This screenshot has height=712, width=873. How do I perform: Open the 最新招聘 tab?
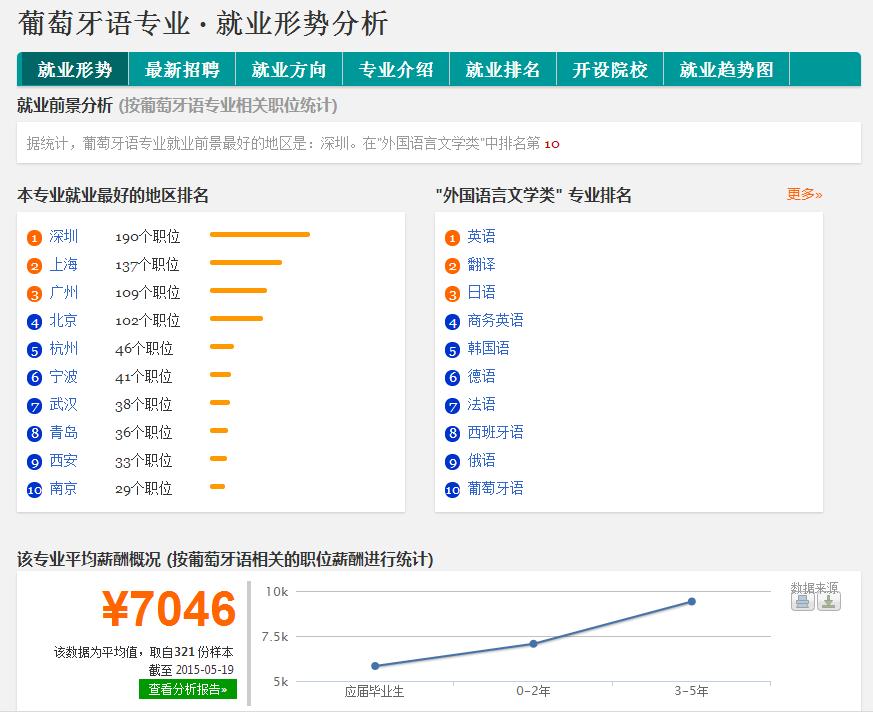tap(182, 70)
